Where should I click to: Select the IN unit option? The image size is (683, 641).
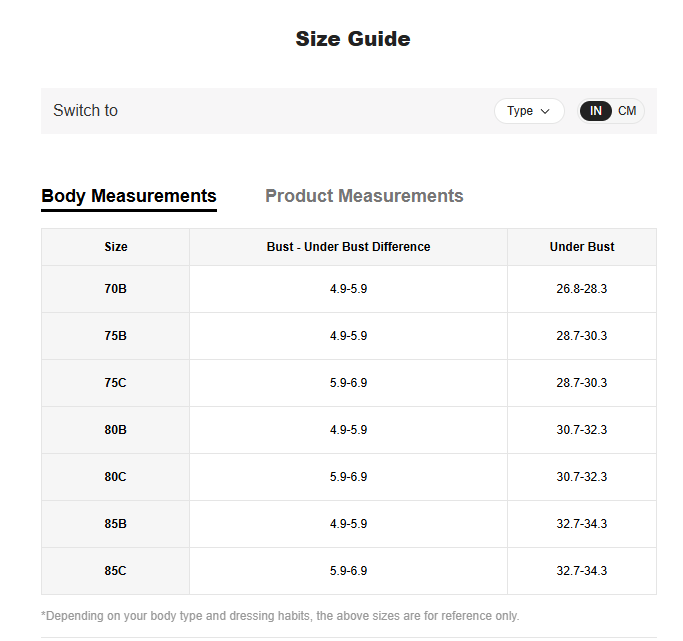[x=595, y=111]
